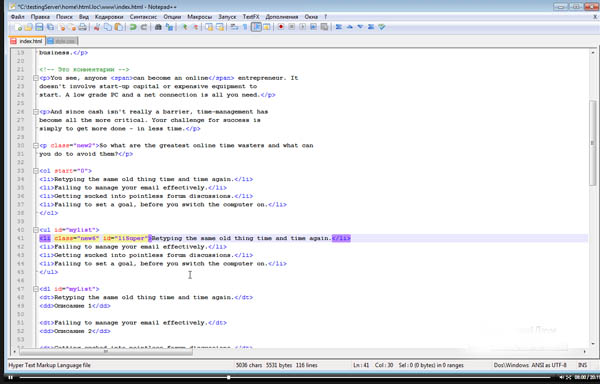600x384 pixels.
Task: Toggle INS insert mode in status bar
Action: tap(582, 365)
